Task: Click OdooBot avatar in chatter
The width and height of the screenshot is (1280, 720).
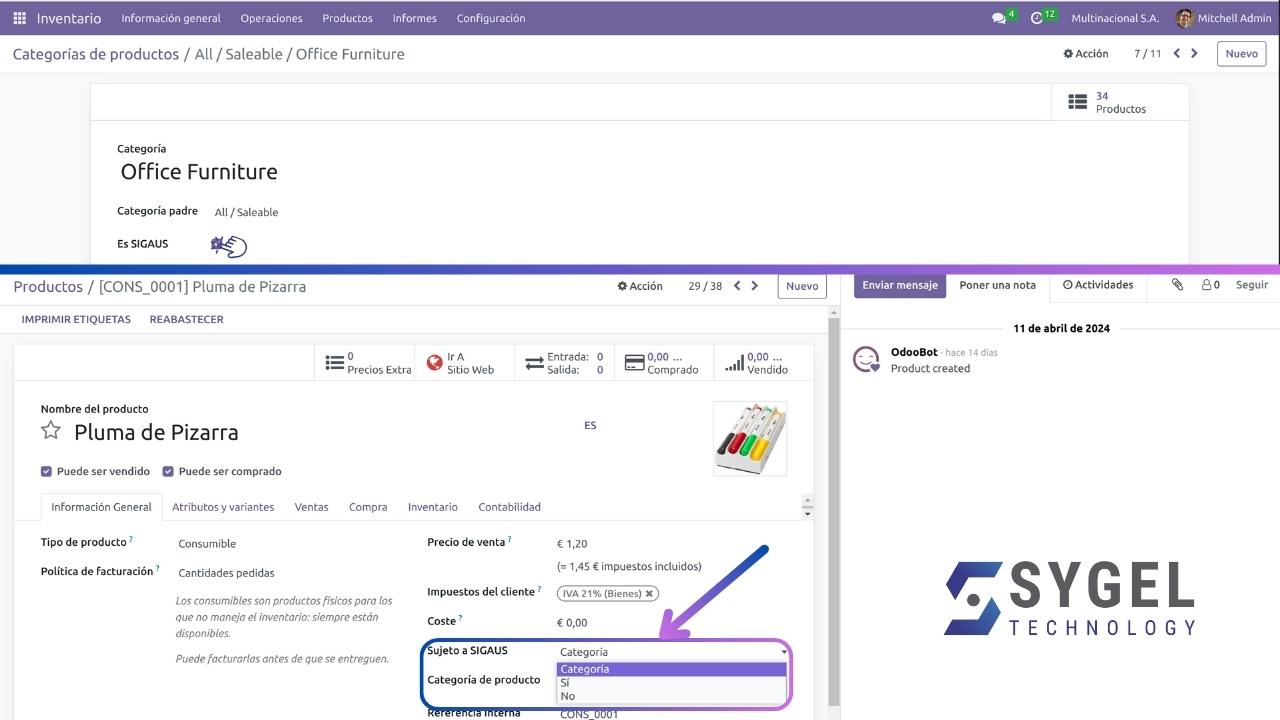Action: pyautogui.click(x=866, y=360)
